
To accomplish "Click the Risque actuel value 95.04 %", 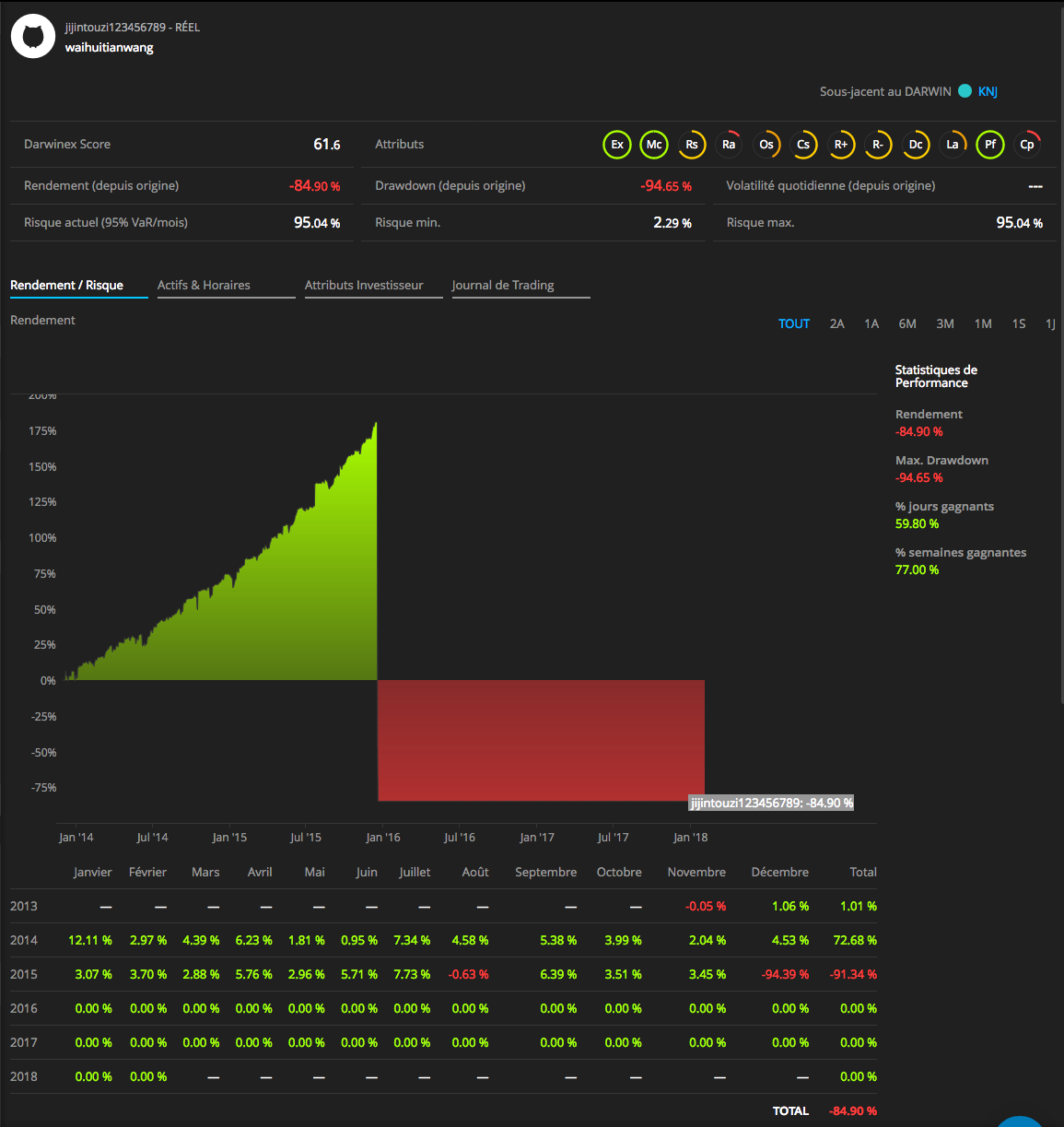I will (317, 223).
